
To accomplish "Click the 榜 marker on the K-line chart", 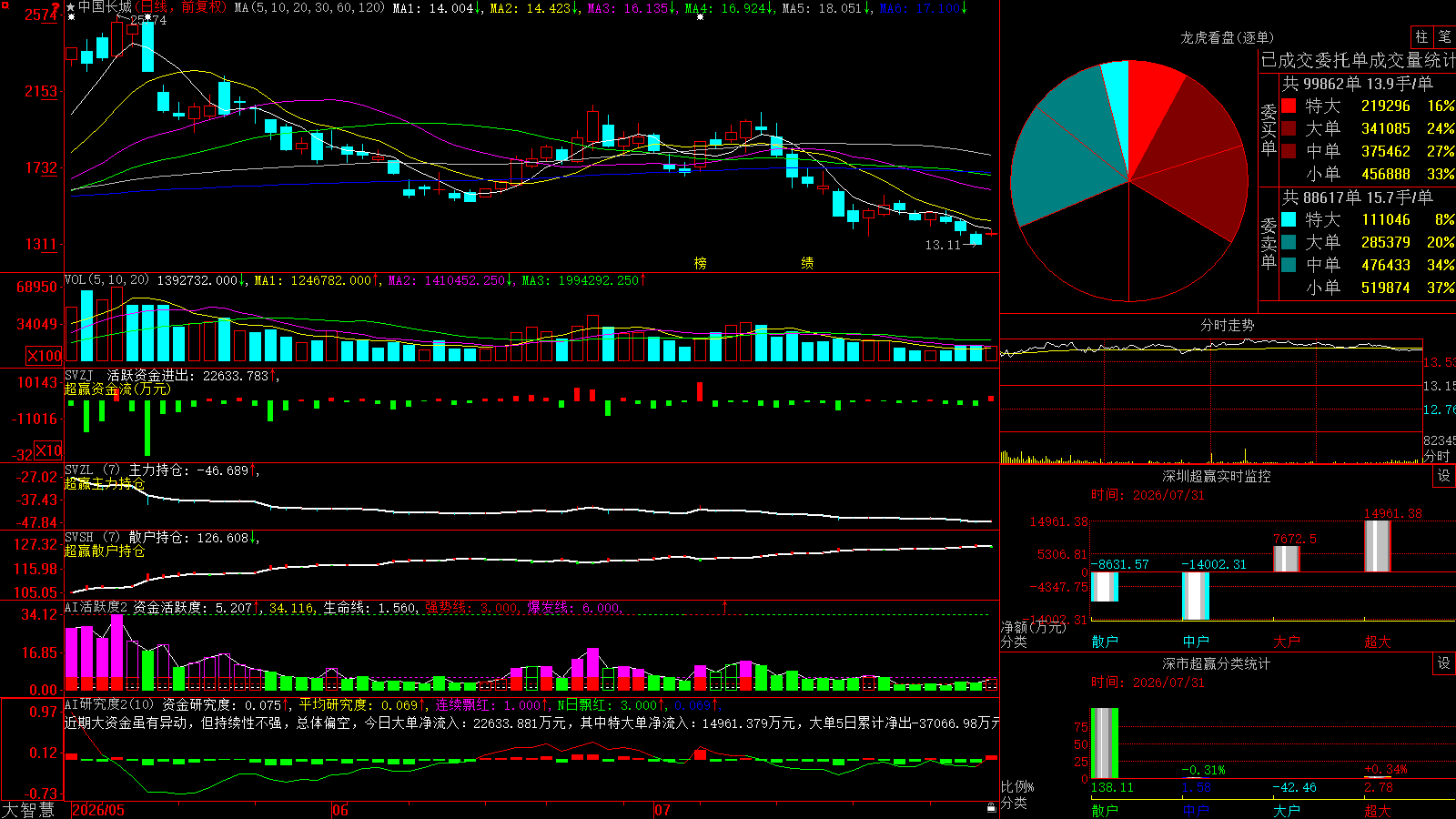I will (700, 263).
